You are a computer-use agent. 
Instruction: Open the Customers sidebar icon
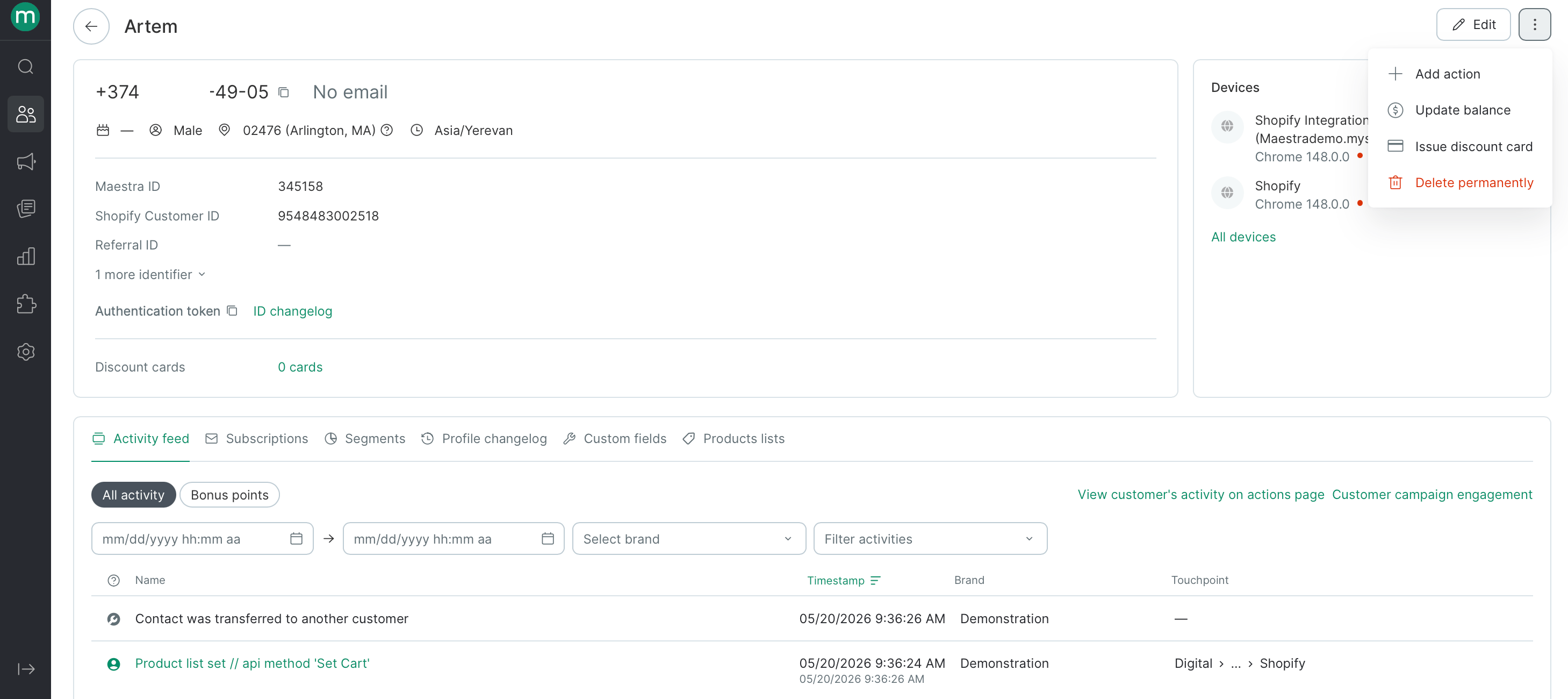(x=26, y=114)
